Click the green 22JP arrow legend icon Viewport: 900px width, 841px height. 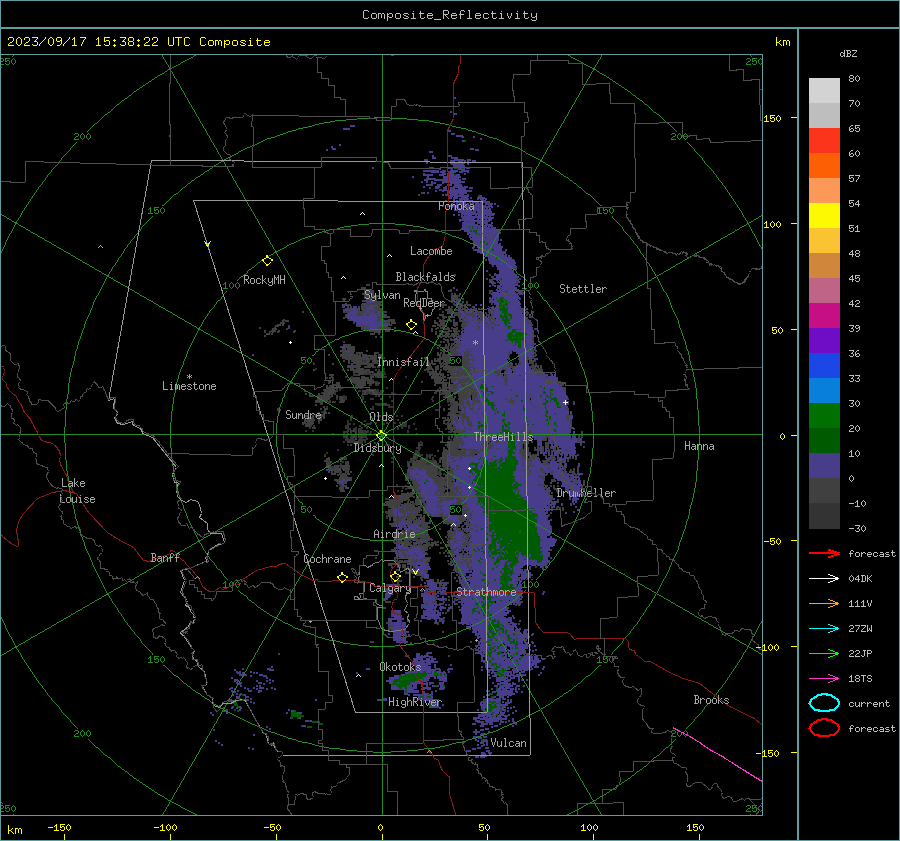pyautogui.click(x=824, y=653)
